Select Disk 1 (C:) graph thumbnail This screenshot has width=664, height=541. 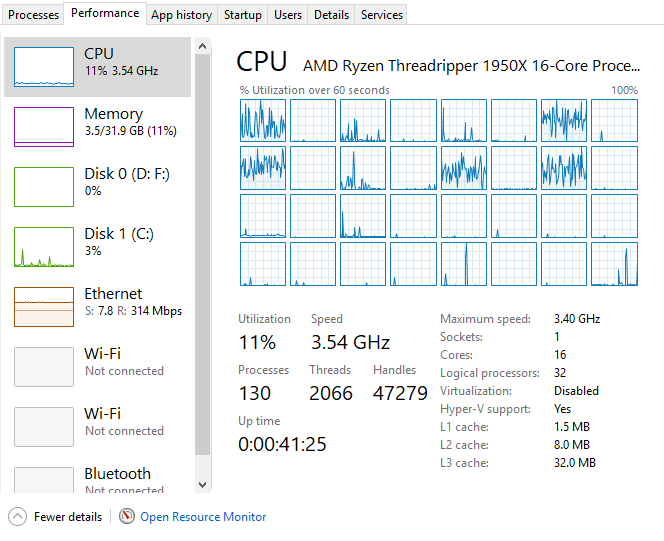[43, 246]
